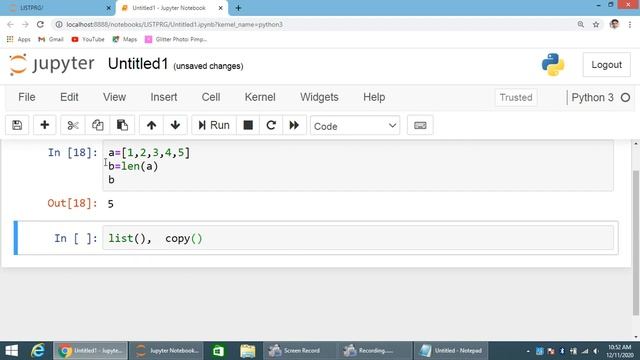640x360 pixels.
Task: Select the Out[18] output prompt
Action: [72, 203]
